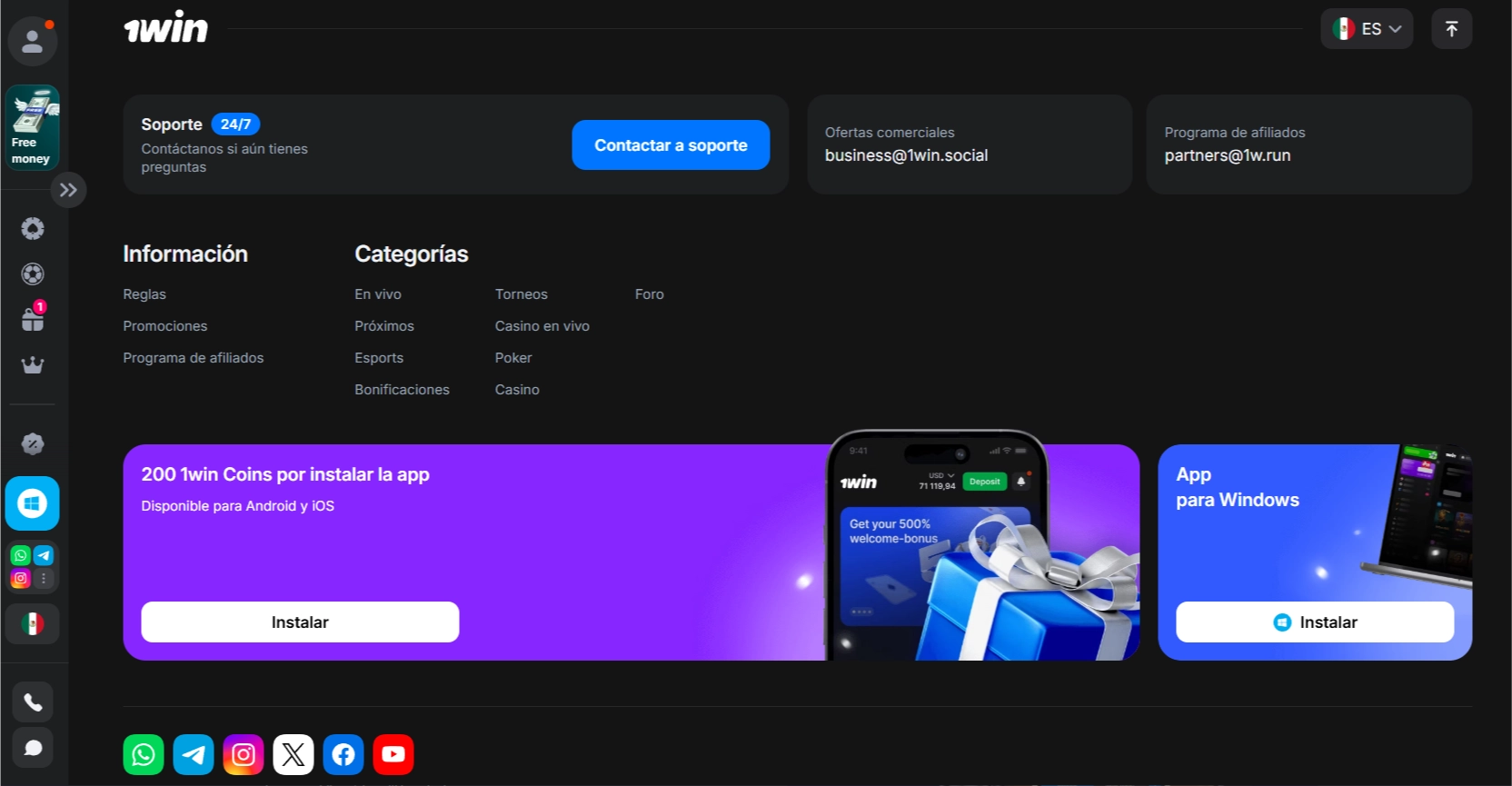The height and width of the screenshot is (786, 1512).
Task: Click the X (Twitter) footer icon
Action: tap(293, 754)
